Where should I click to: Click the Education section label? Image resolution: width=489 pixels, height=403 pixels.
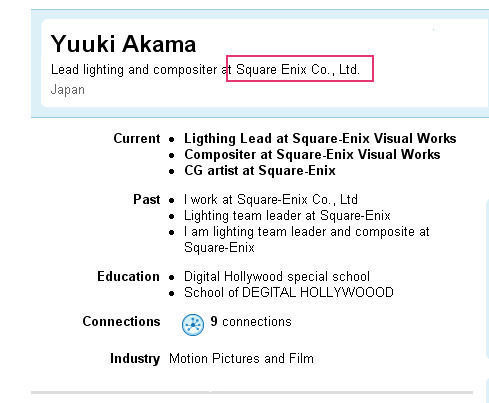128,277
